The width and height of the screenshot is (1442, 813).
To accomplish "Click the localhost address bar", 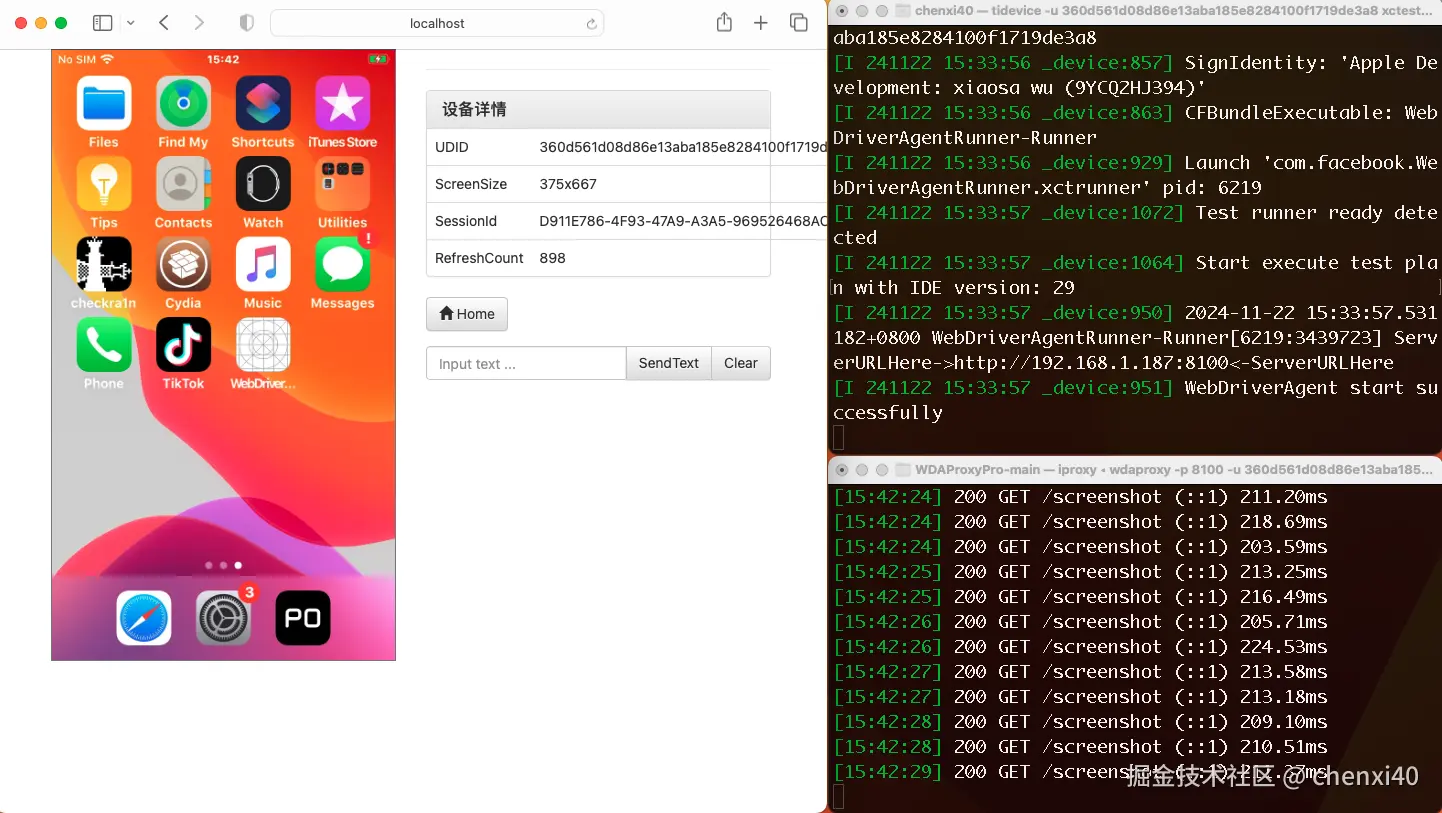I will (437, 23).
